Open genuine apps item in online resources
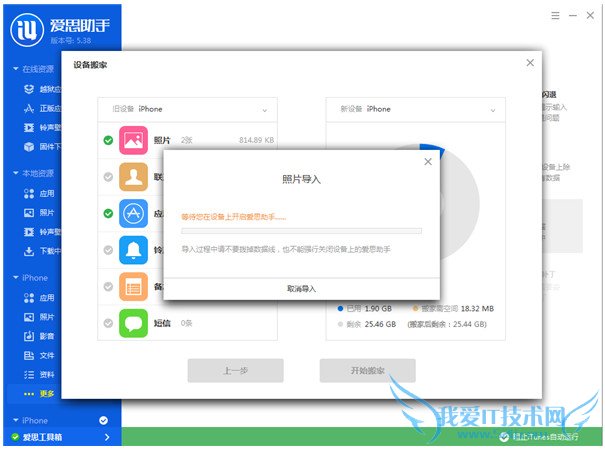605x449 pixels. pyautogui.click(x=42, y=108)
